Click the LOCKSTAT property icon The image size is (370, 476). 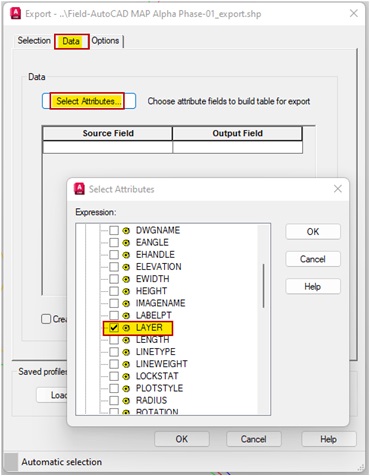[126, 377]
